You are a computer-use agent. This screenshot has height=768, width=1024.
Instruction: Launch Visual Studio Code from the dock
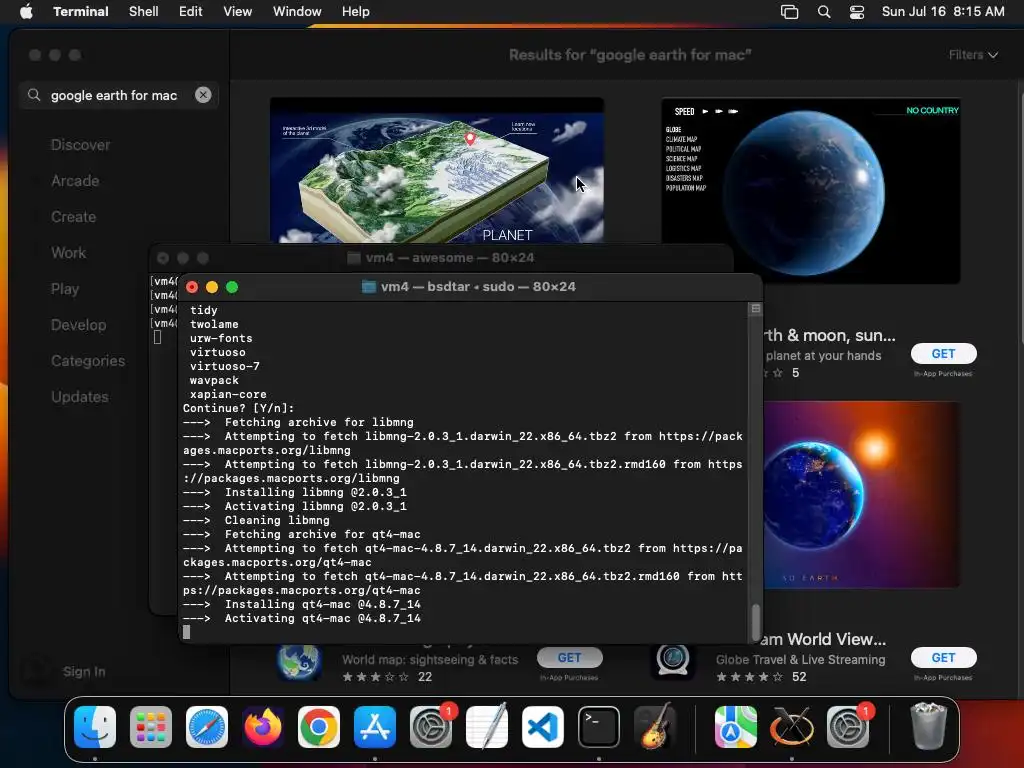(x=543, y=727)
